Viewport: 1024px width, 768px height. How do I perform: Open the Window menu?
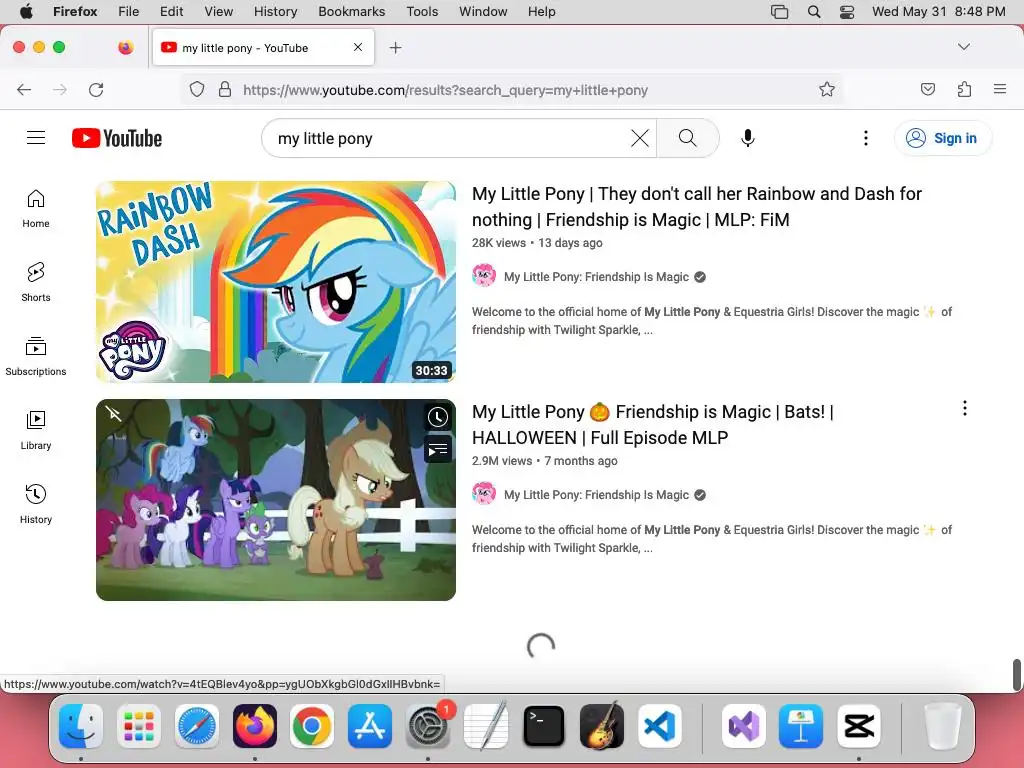483,11
